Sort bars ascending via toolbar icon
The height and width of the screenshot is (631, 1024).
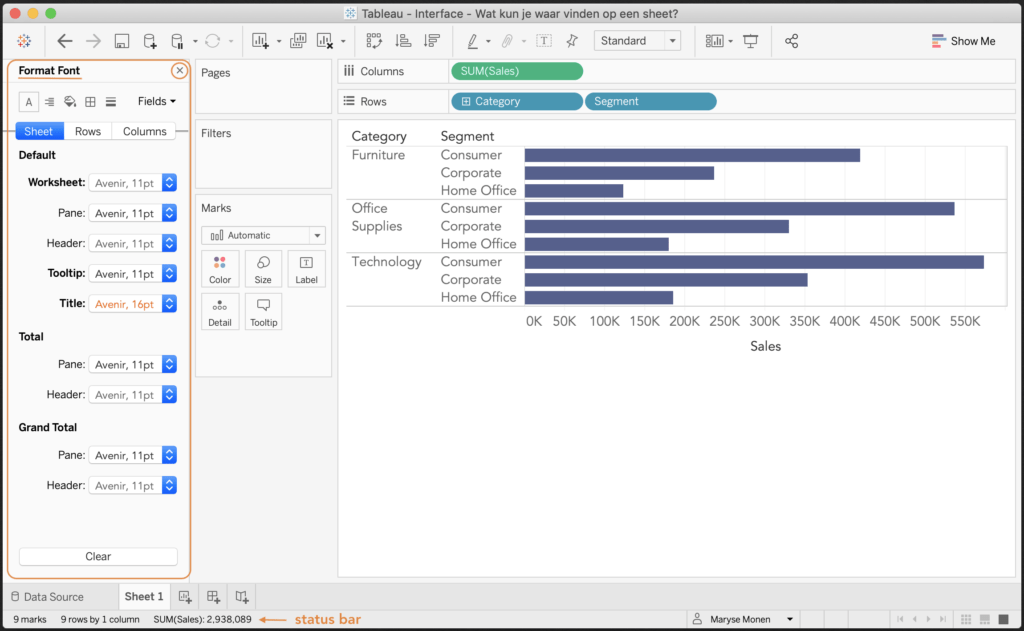tap(403, 41)
